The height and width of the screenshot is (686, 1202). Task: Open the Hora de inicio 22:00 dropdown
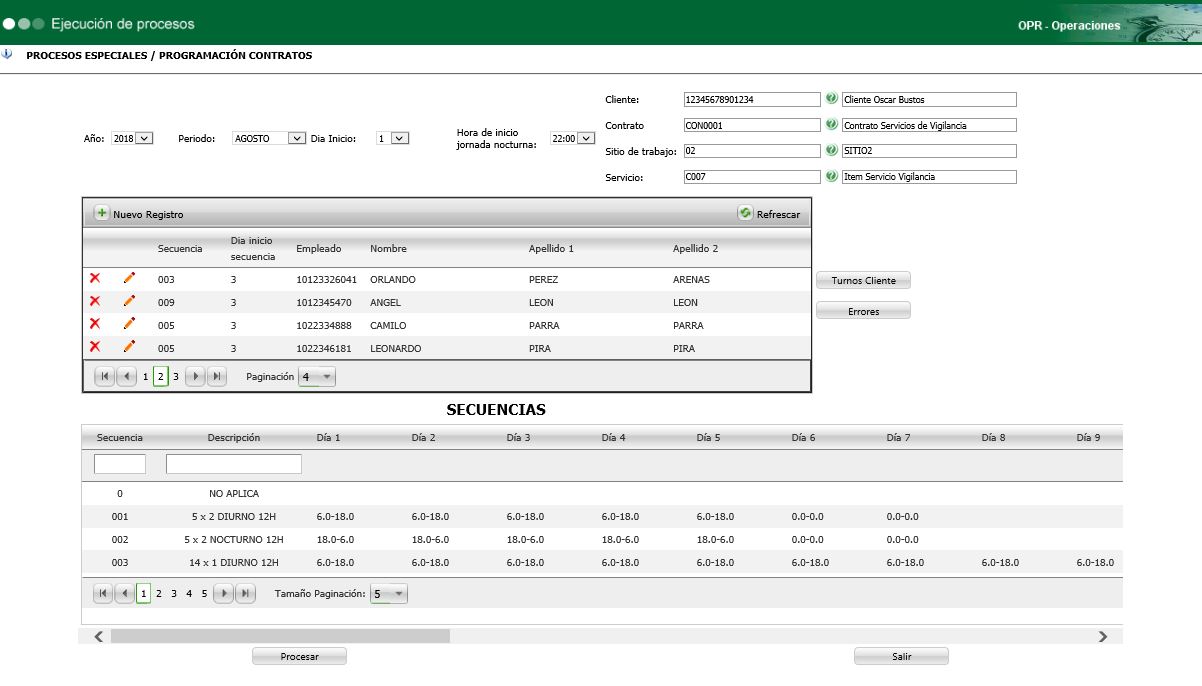pos(564,139)
